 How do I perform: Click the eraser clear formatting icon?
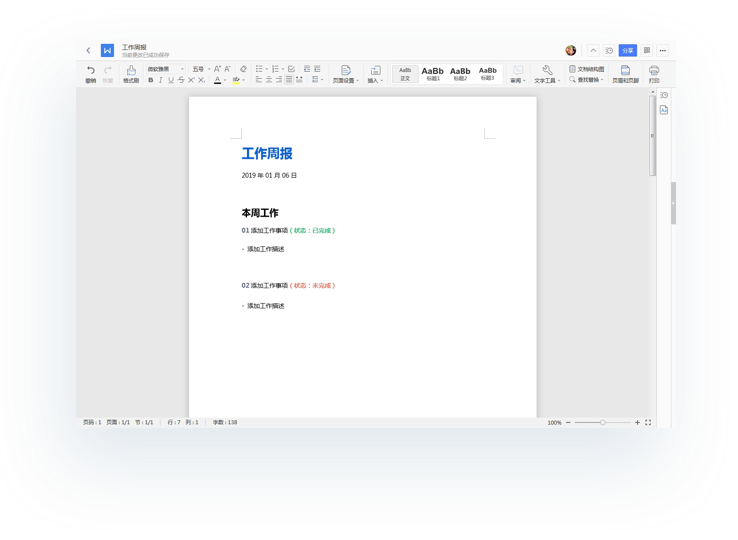click(243, 69)
